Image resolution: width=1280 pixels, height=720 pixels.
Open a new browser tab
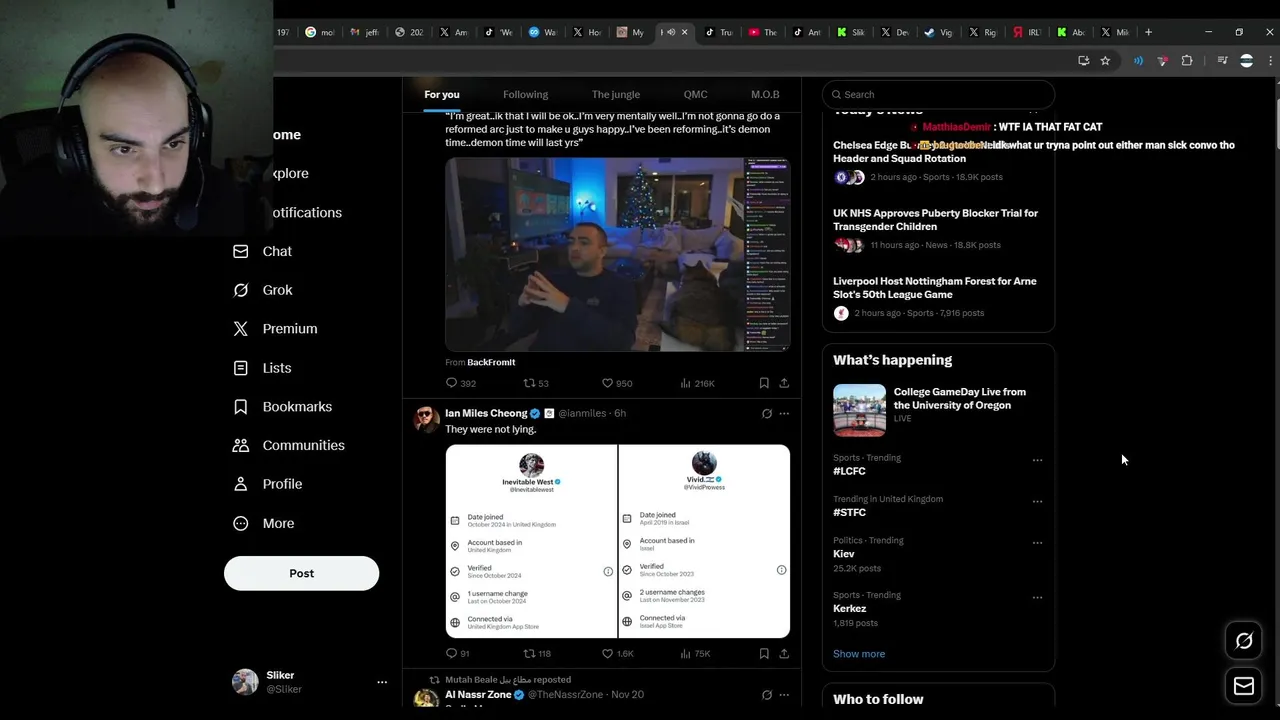pos(1148,32)
